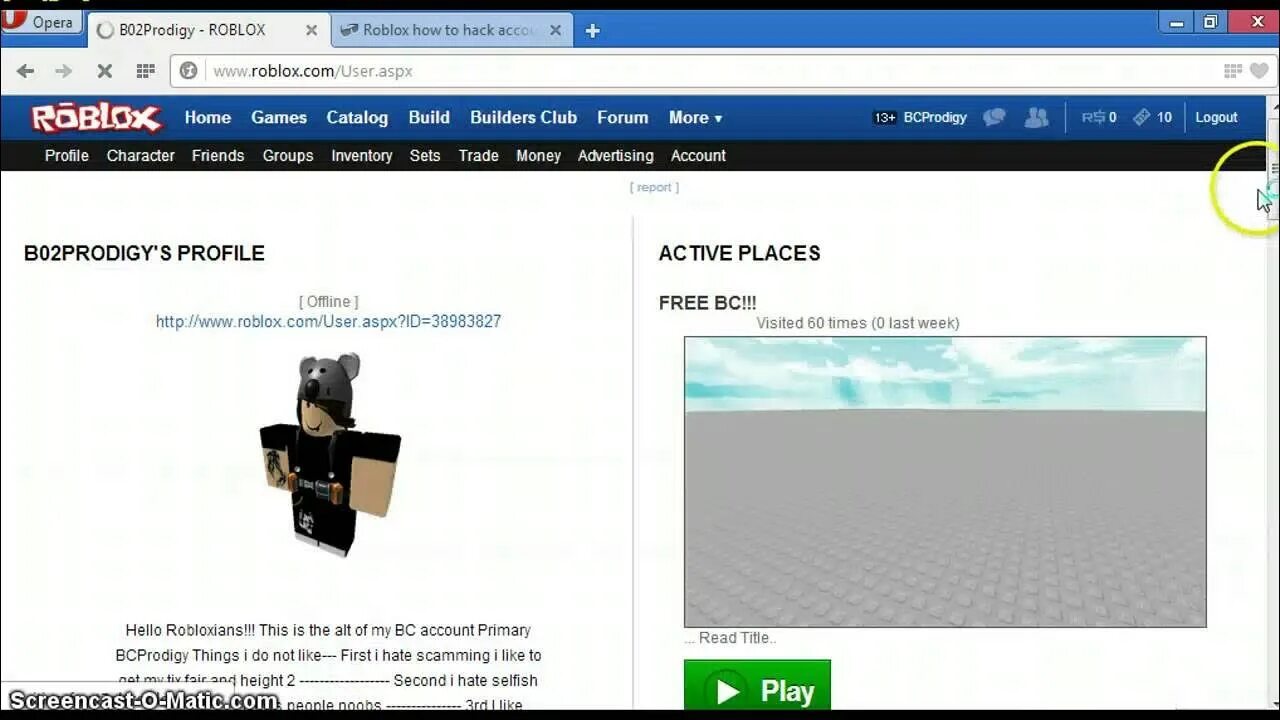Click the 'Visited 60 times (0 last week)' text
The image size is (1280, 720).
[x=858, y=323]
